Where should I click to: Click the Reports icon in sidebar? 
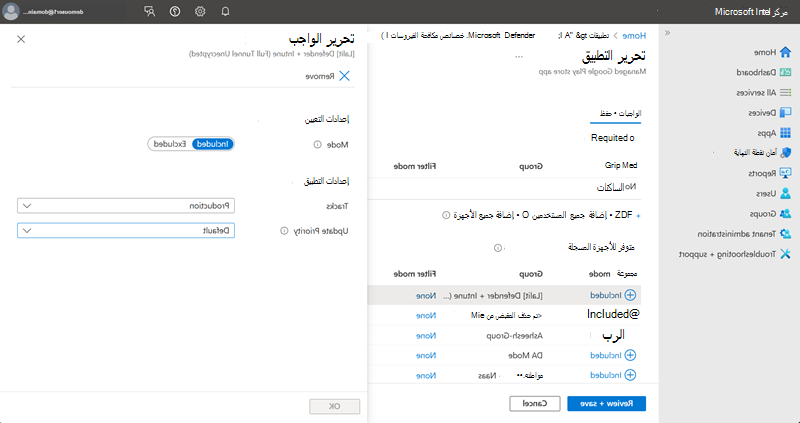click(786, 173)
